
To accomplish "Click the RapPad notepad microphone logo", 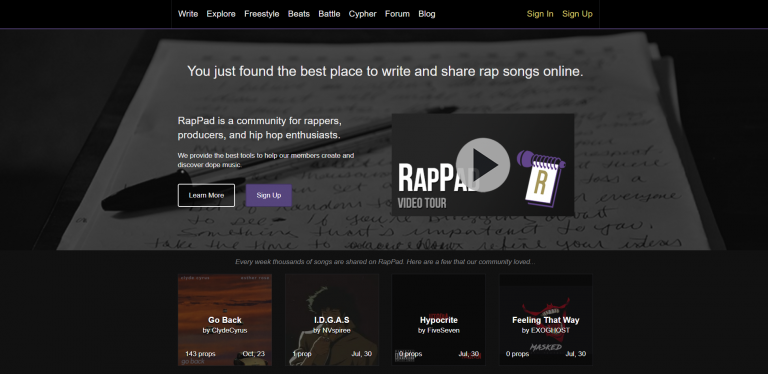I will [x=541, y=178].
